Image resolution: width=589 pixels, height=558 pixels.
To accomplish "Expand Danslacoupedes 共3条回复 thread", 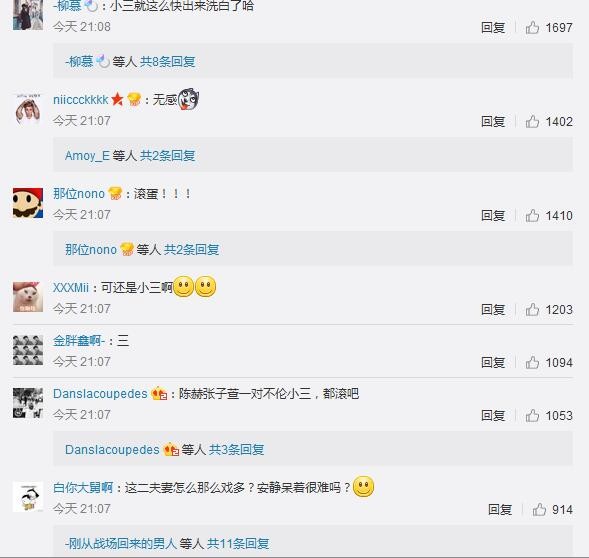I will (x=236, y=449).
